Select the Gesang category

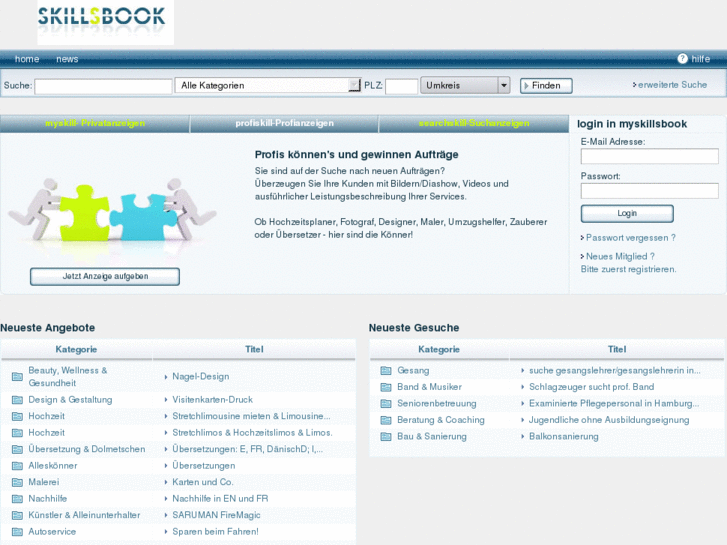point(413,371)
